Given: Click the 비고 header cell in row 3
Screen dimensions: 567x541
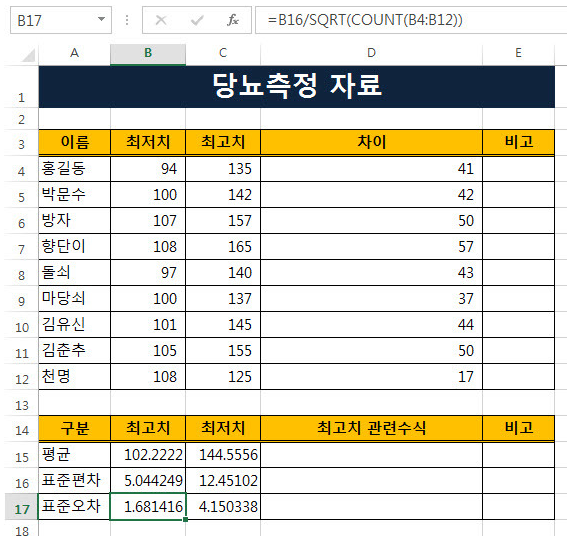Looking at the screenshot, I should pyautogui.click(x=518, y=142).
